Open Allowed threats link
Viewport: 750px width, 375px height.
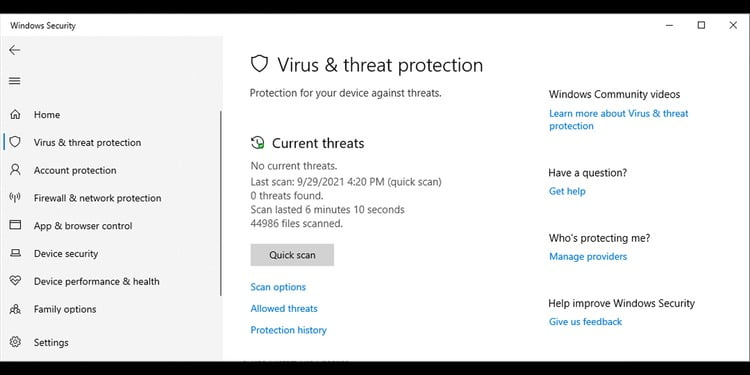click(x=284, y=309)
